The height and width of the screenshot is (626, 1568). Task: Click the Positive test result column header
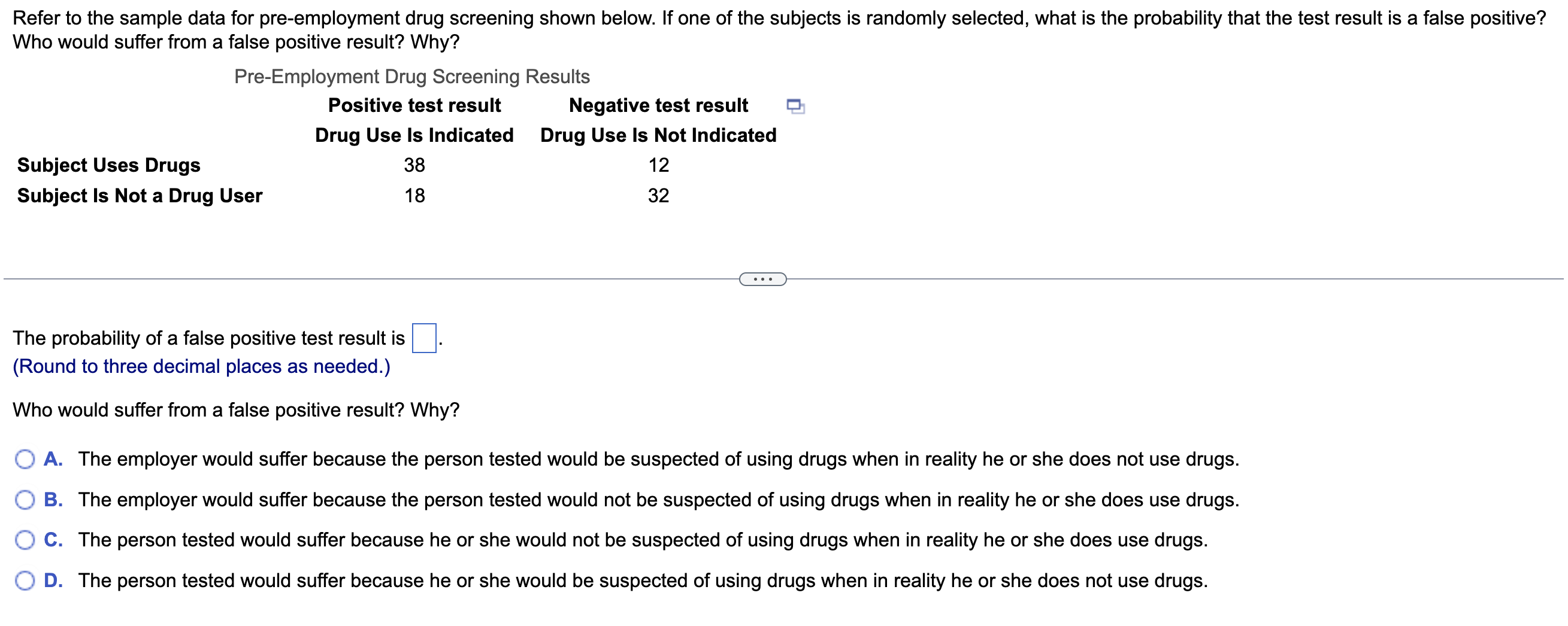(x=414, y=105)
